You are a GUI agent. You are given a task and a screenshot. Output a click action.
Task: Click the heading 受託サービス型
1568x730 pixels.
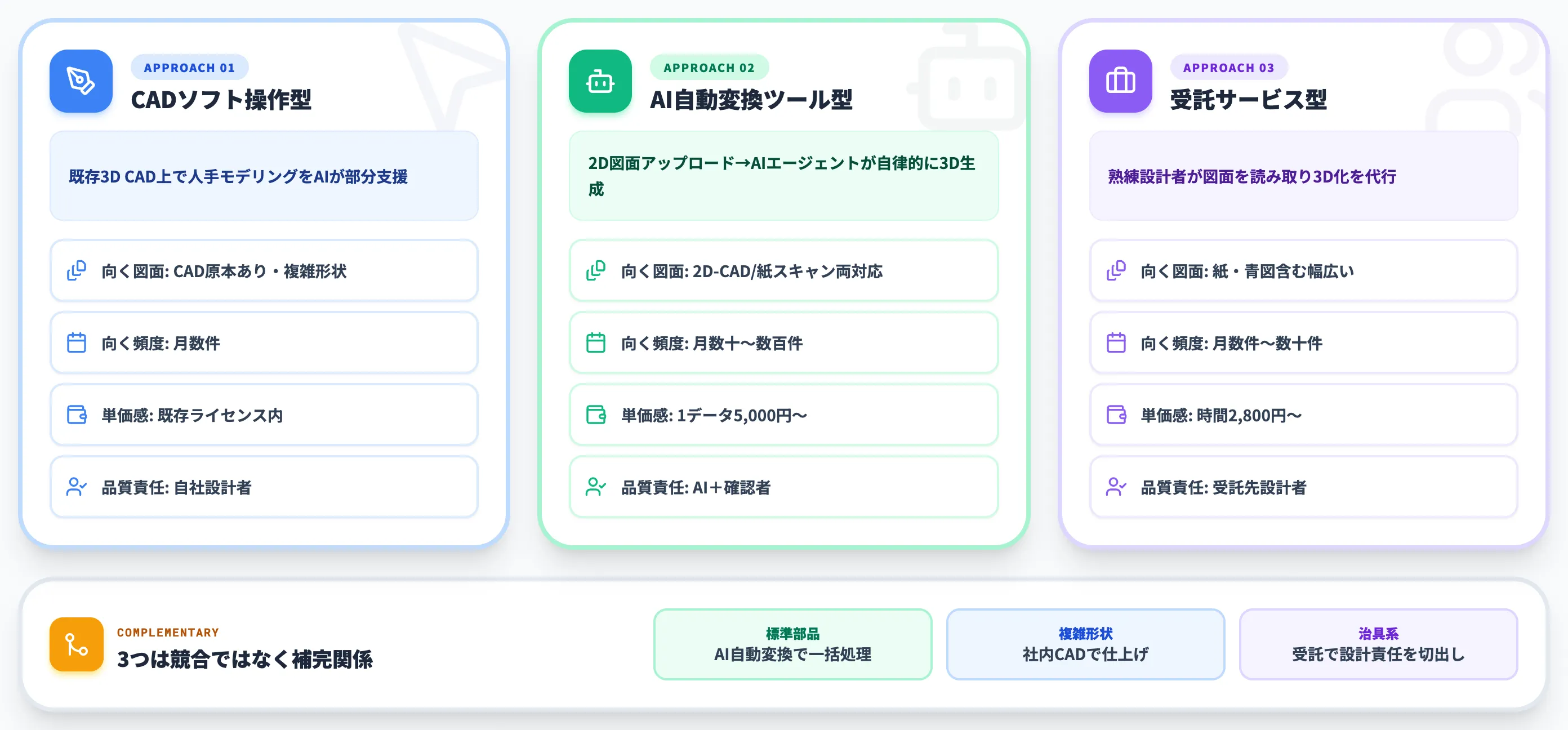coord(1249,100)
